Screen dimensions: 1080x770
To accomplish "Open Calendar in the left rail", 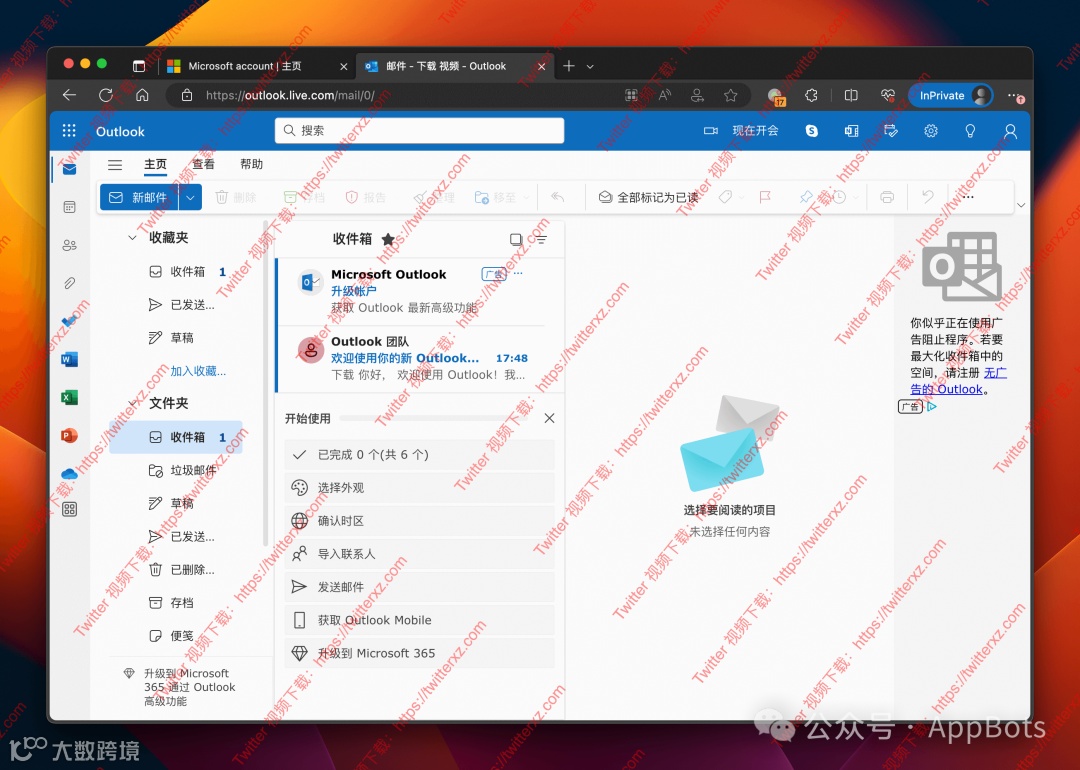I will click(70, 207).
